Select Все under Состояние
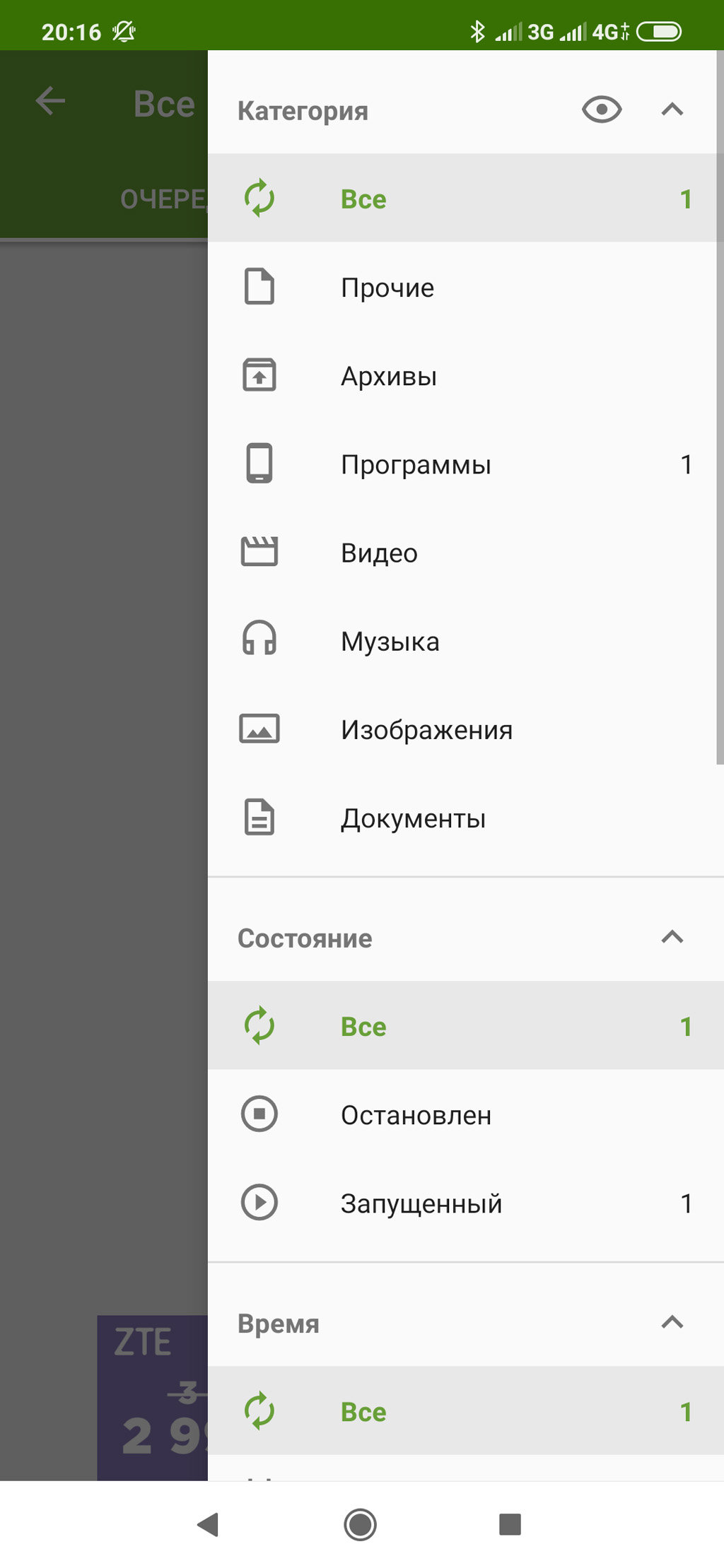Image resolution: width=724 pixels, height=1568 pixels. (x=466, y=1026)
